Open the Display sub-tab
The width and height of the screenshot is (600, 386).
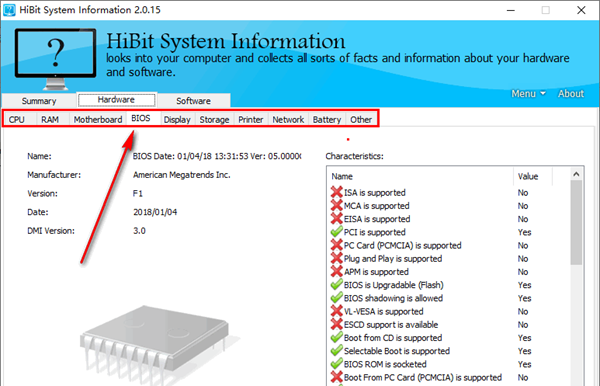coord(177,119)
